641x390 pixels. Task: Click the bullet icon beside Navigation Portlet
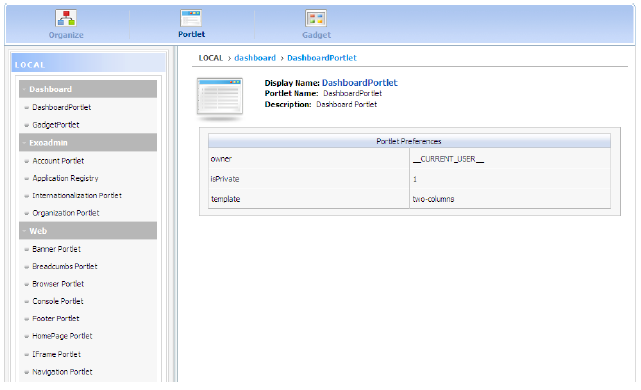pyautogui.click(x=27, y=372)
